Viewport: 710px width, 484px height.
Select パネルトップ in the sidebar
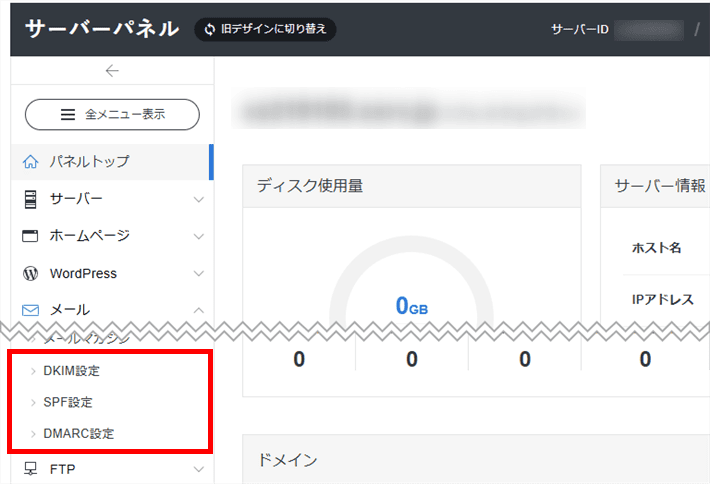pyautogui.click(x=112, y=162)
